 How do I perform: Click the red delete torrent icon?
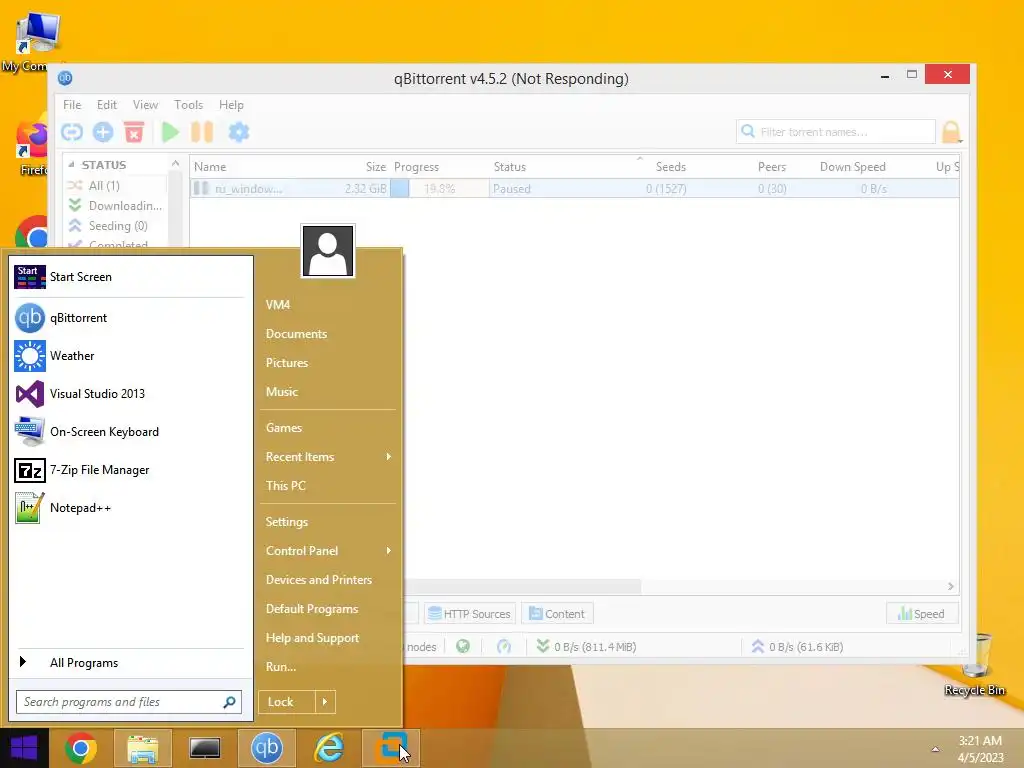pos(134,132)
